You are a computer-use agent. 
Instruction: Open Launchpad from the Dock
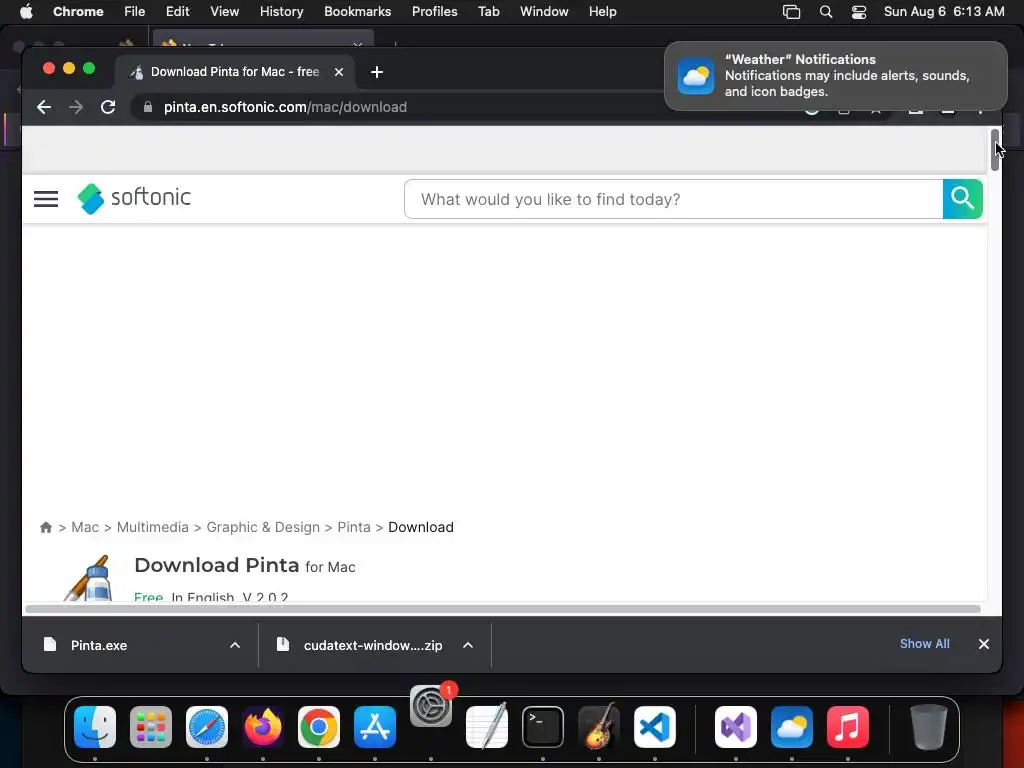coord(151,727)
